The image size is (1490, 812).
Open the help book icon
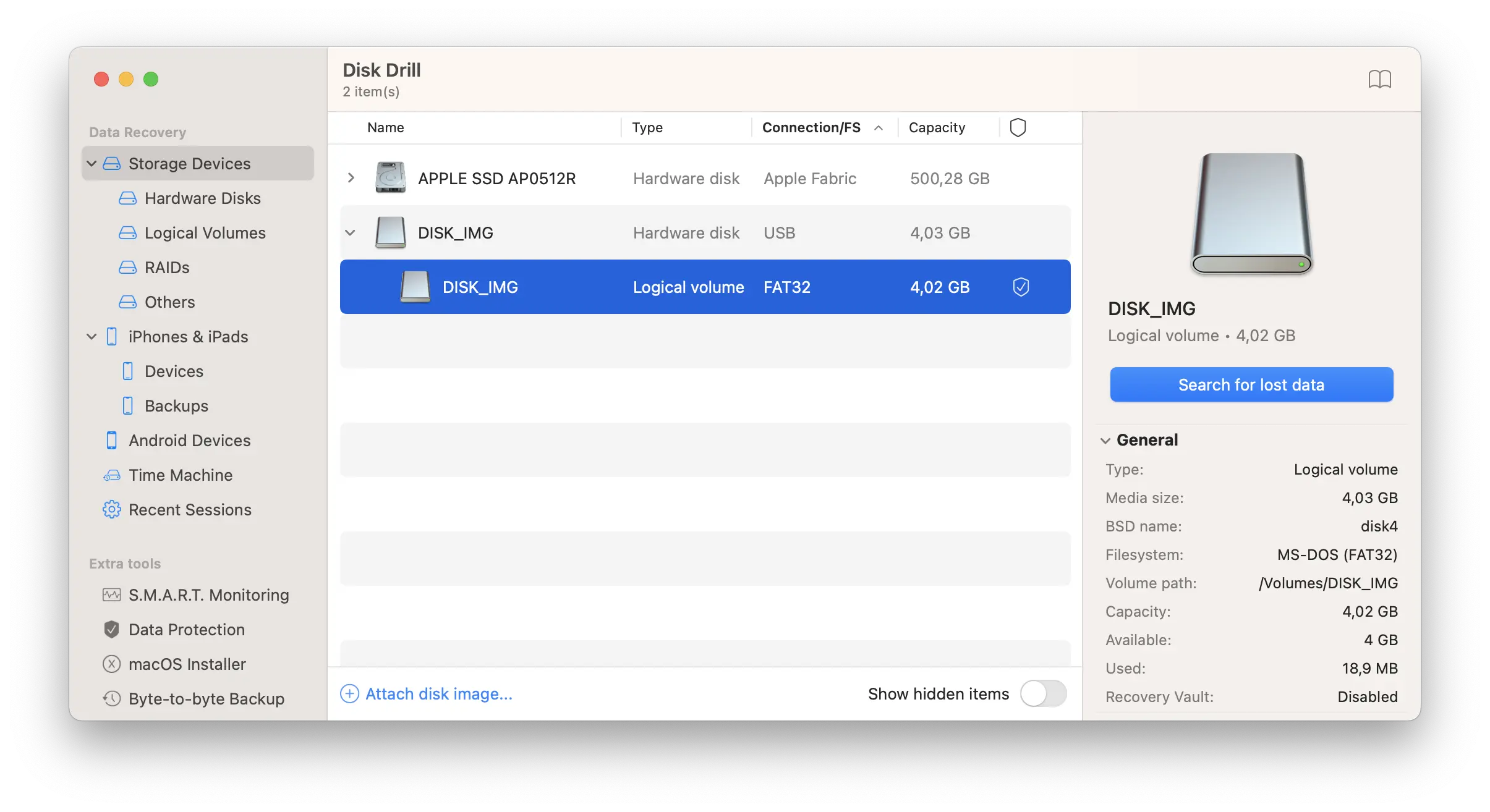(1379, 79)
